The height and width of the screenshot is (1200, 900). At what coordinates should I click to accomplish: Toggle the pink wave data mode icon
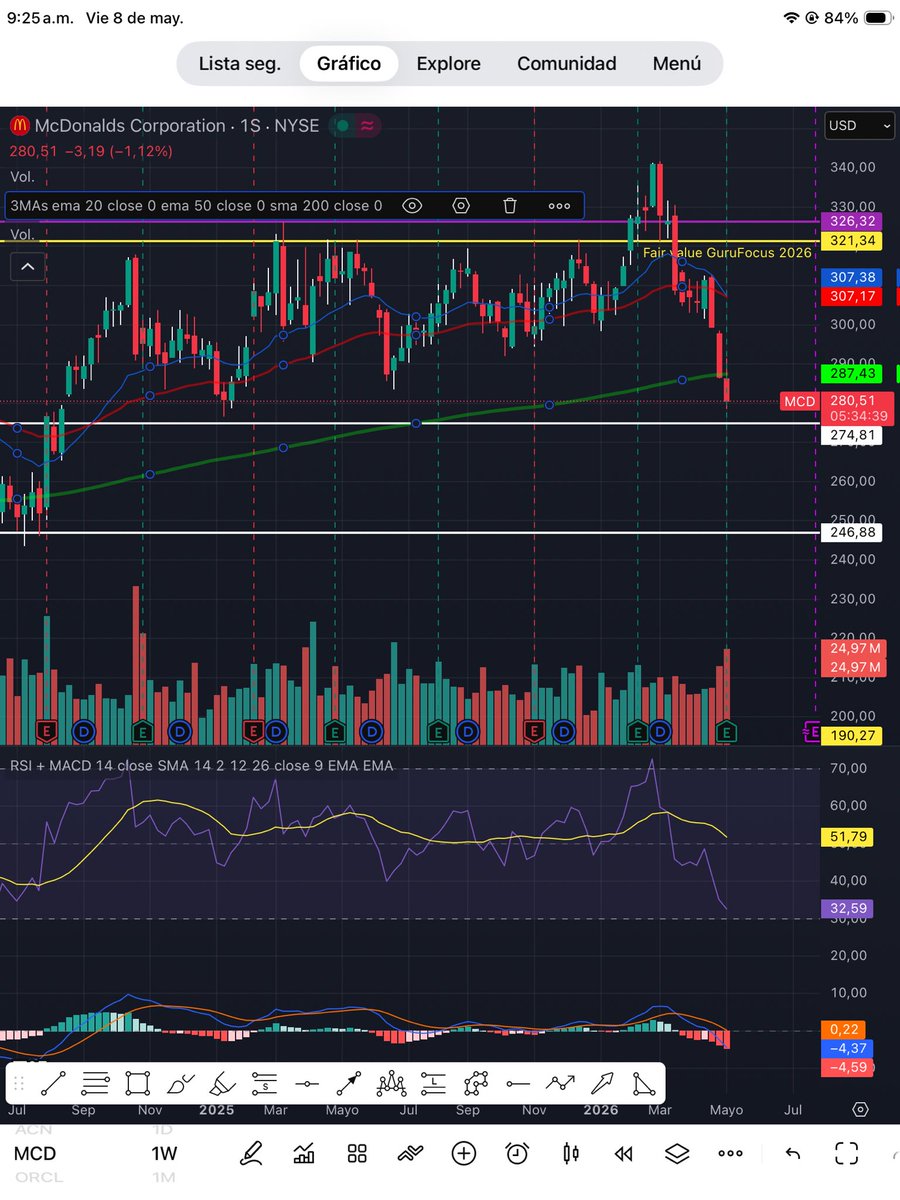pos(367,126)
